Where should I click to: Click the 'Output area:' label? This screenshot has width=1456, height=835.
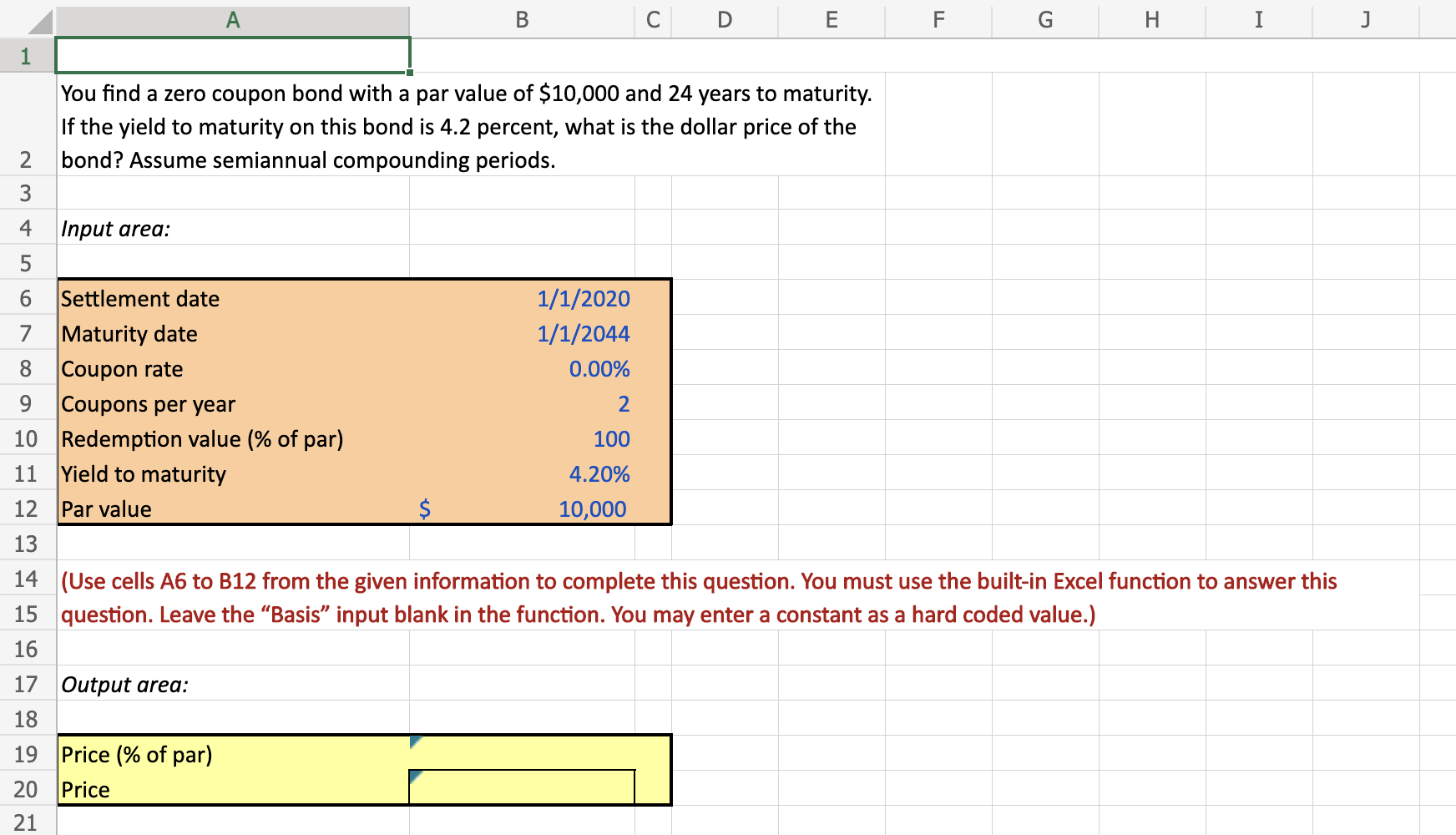pyautogui.click(x=124, y=685)
